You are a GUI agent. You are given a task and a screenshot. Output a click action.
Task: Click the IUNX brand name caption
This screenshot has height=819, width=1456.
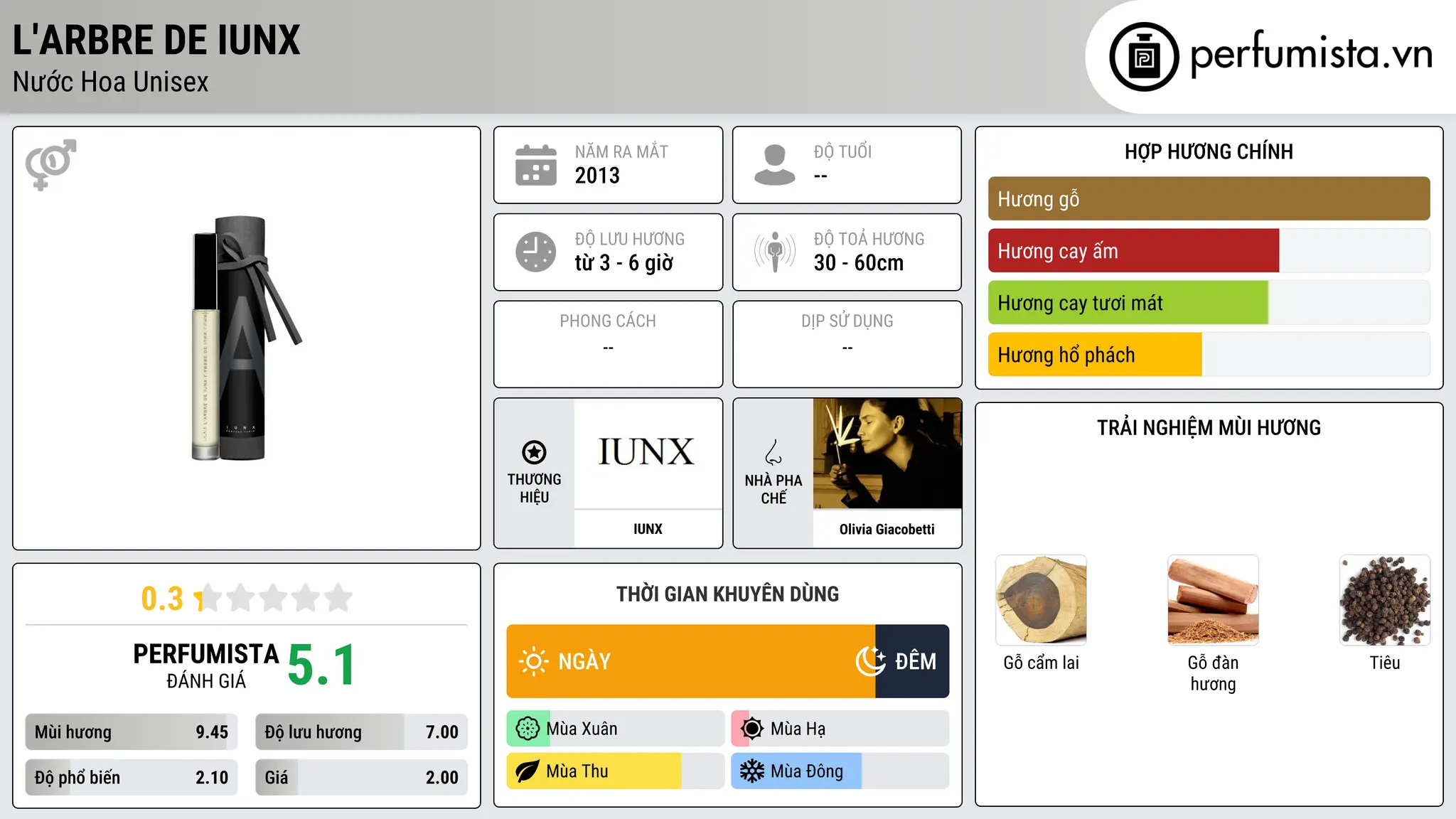tap(648, 529)
